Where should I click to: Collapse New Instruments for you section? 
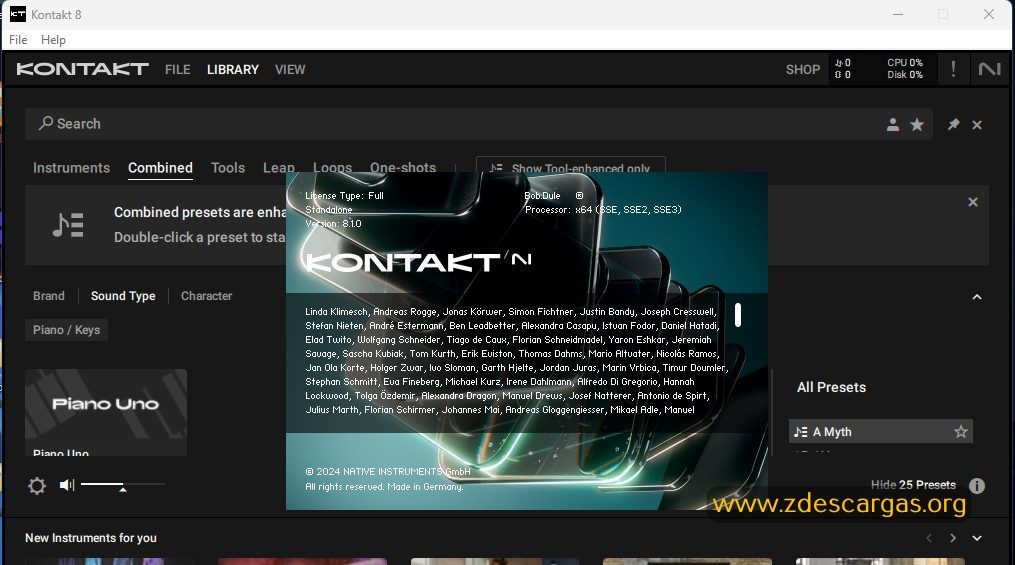tap(977, 538)
